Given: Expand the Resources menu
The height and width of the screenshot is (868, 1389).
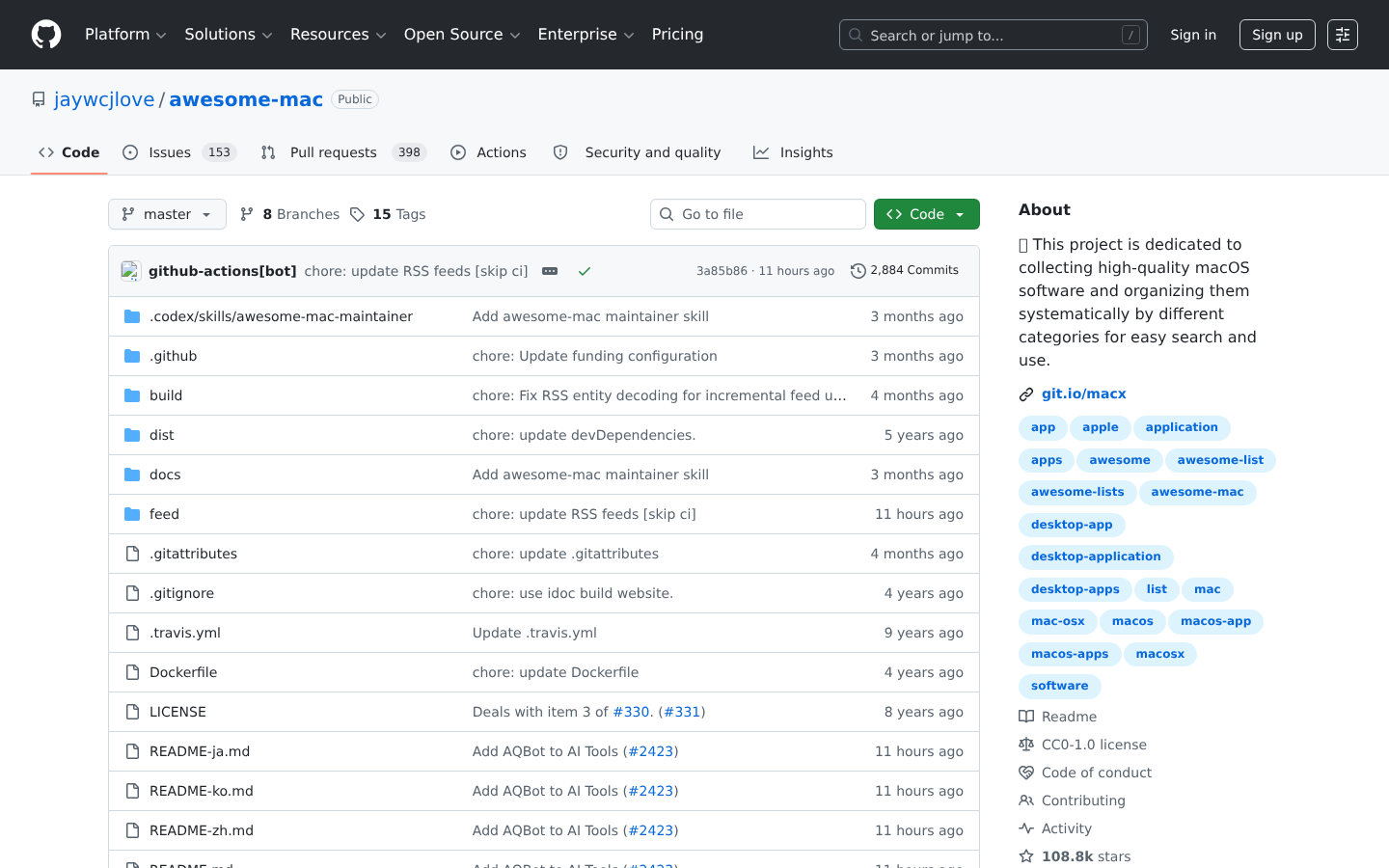Looking at the screenshot, I should click(x=339, y=35).
